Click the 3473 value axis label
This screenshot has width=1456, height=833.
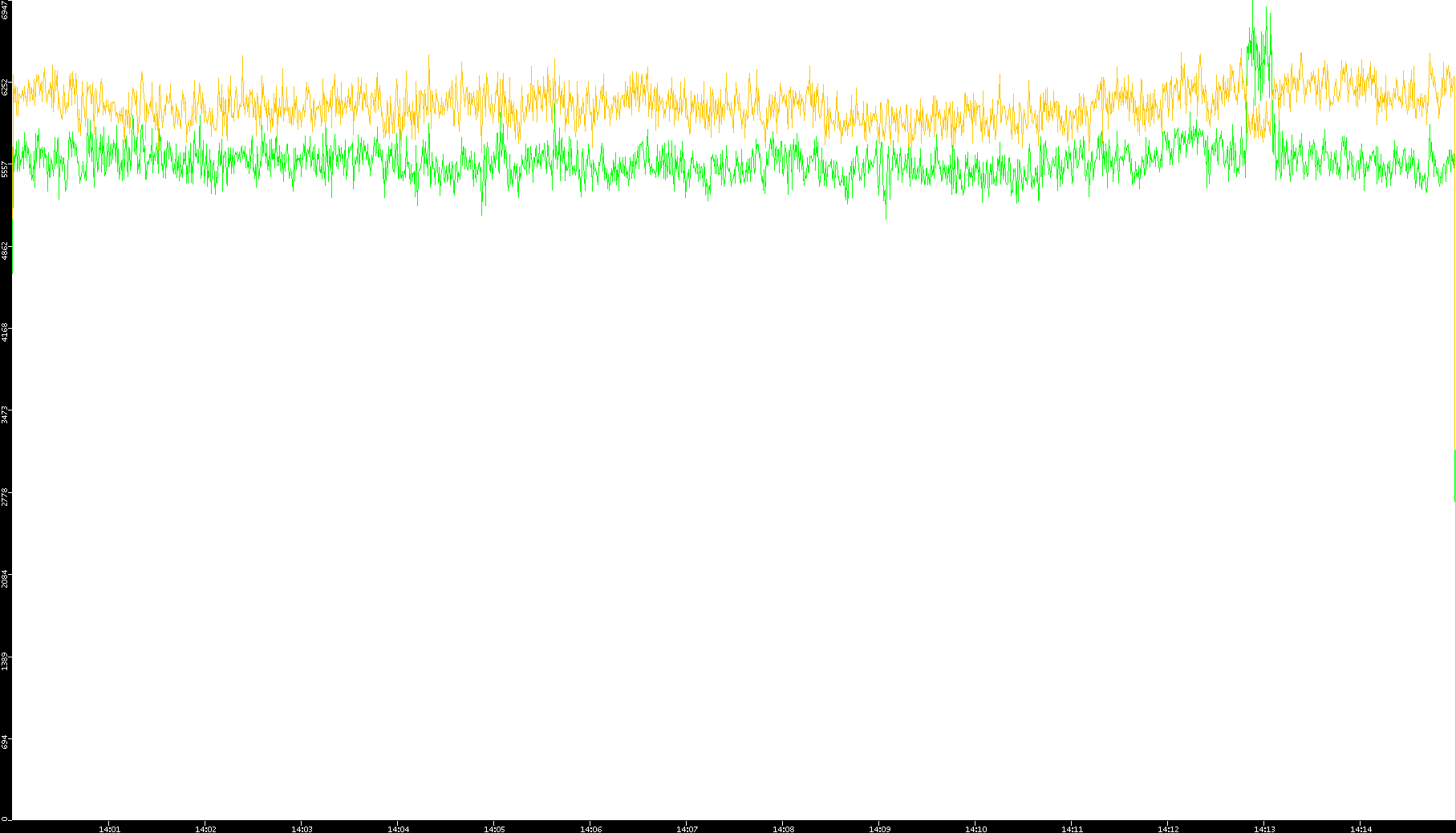[x=5, y=414]
